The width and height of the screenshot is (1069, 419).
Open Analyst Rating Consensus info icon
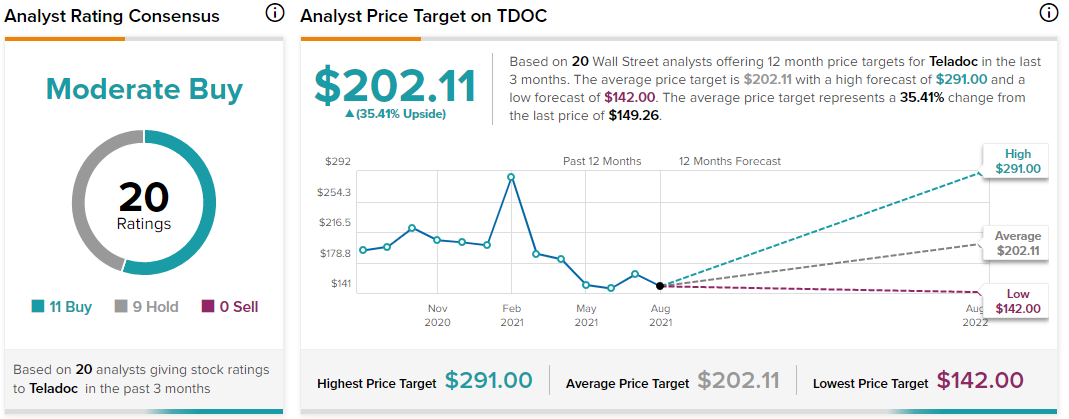pyautogui.click(x=273, y=12)
